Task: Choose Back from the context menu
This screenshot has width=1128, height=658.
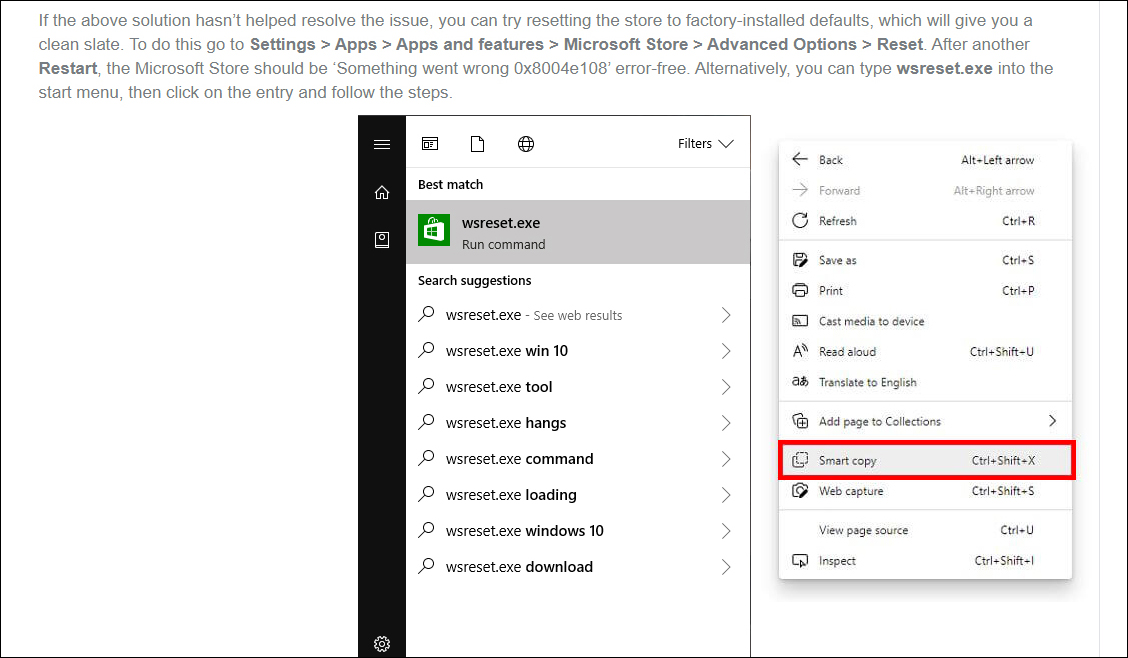Action: pos(925,160)
